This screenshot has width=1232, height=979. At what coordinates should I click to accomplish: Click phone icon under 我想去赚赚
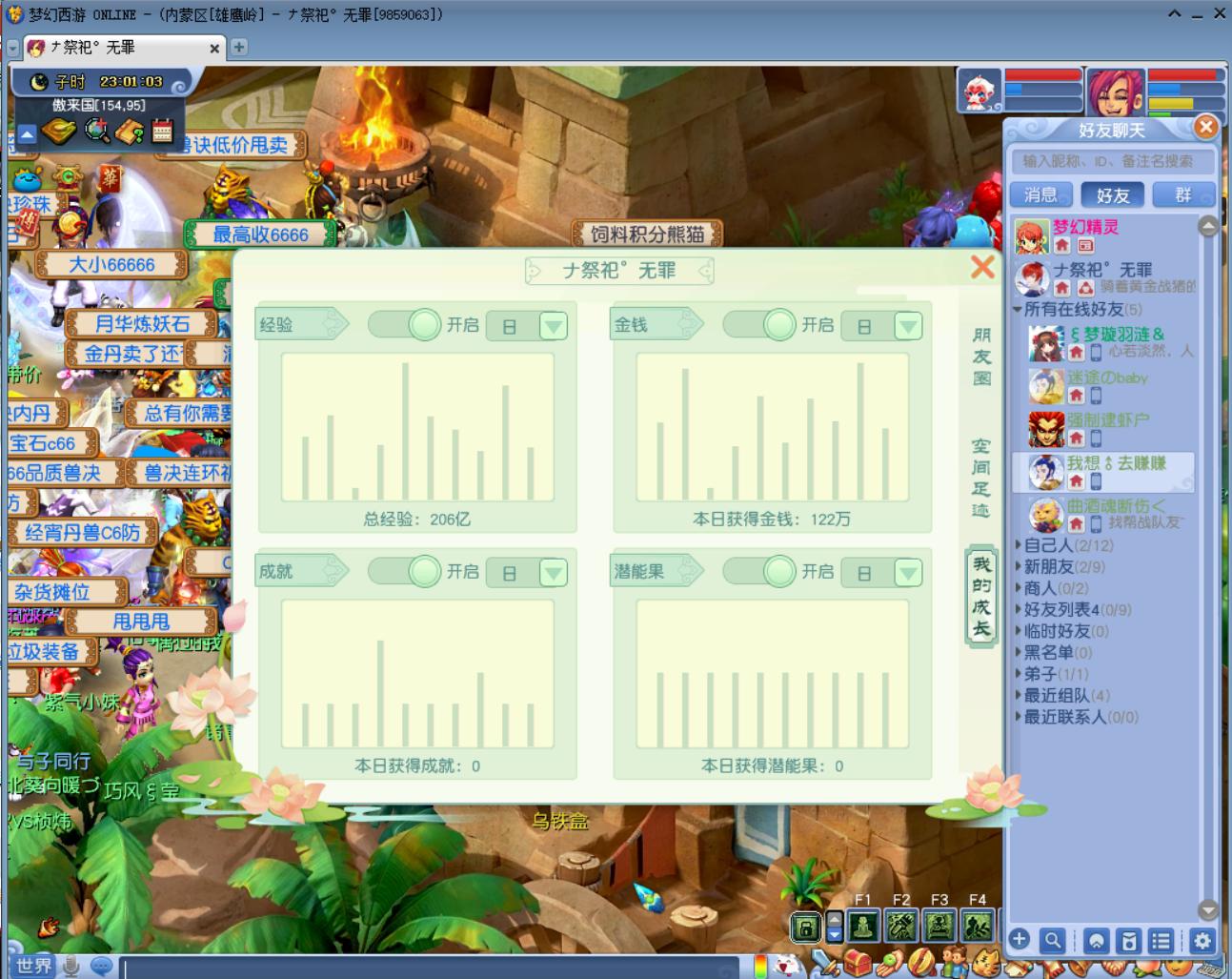tap(1096, 481)
